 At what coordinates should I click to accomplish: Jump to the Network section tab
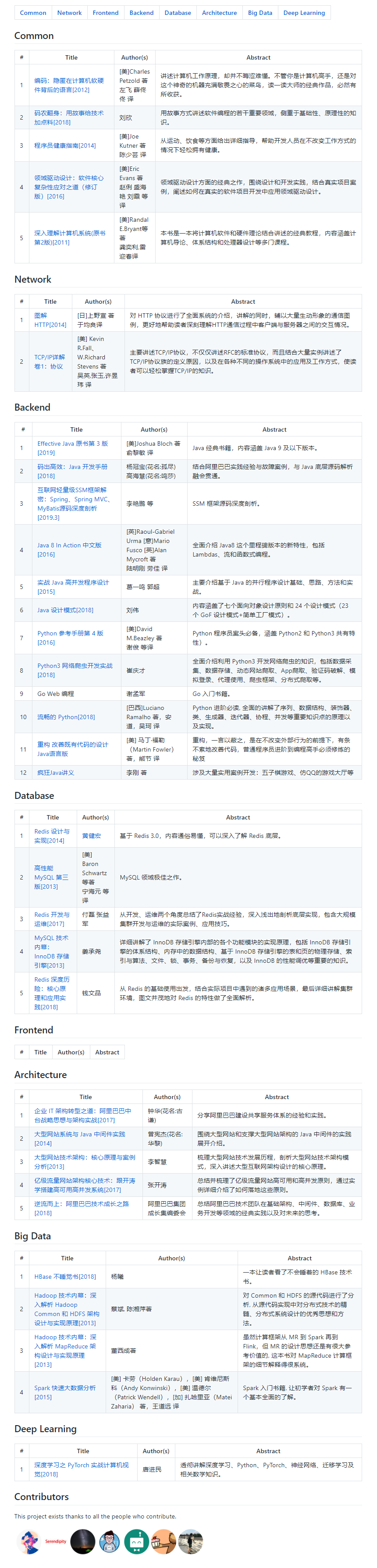point(69,13)
